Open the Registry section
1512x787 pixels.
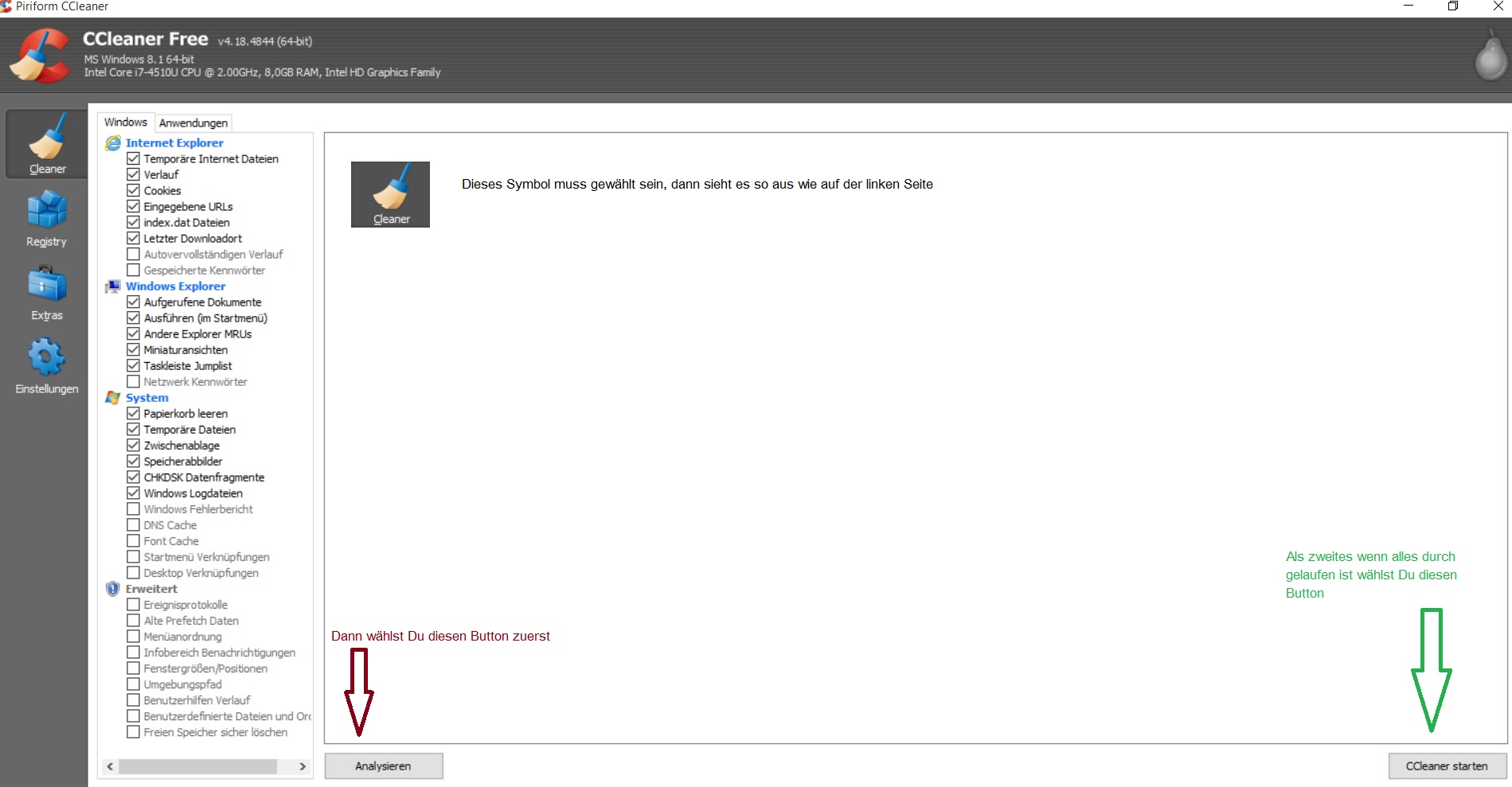point(47,218)
